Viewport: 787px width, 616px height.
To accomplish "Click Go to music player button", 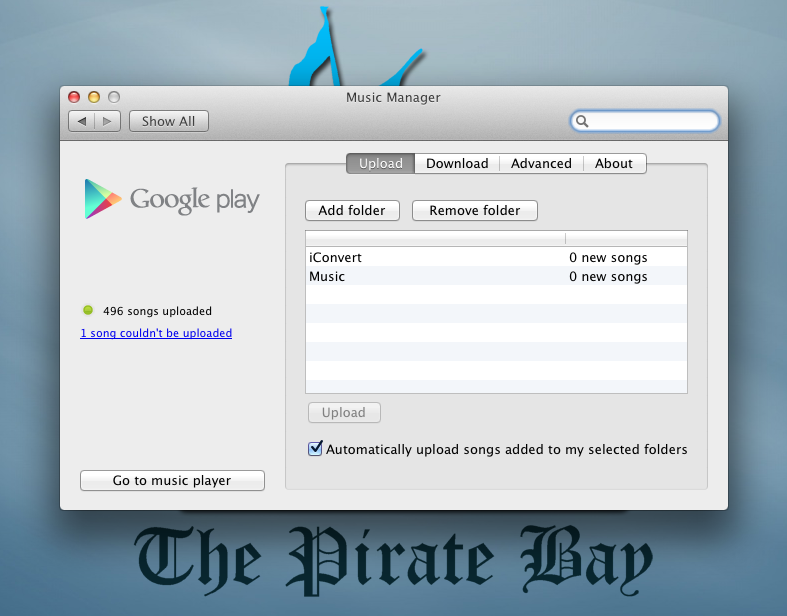I will click(172, 480).
